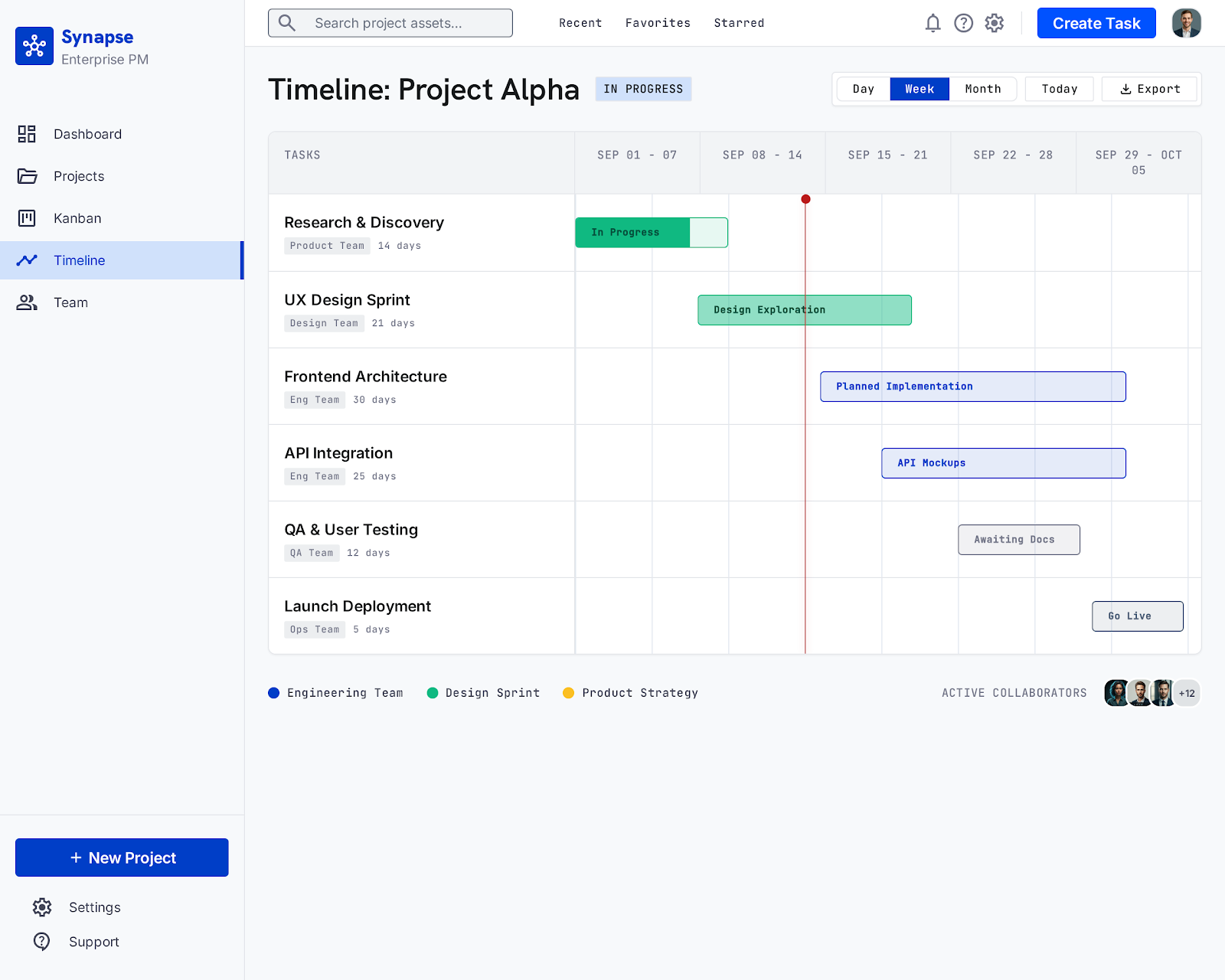Click the IN PROGRESS status badge
Screen dimensions: 1225x980
[x=644, y=89]
